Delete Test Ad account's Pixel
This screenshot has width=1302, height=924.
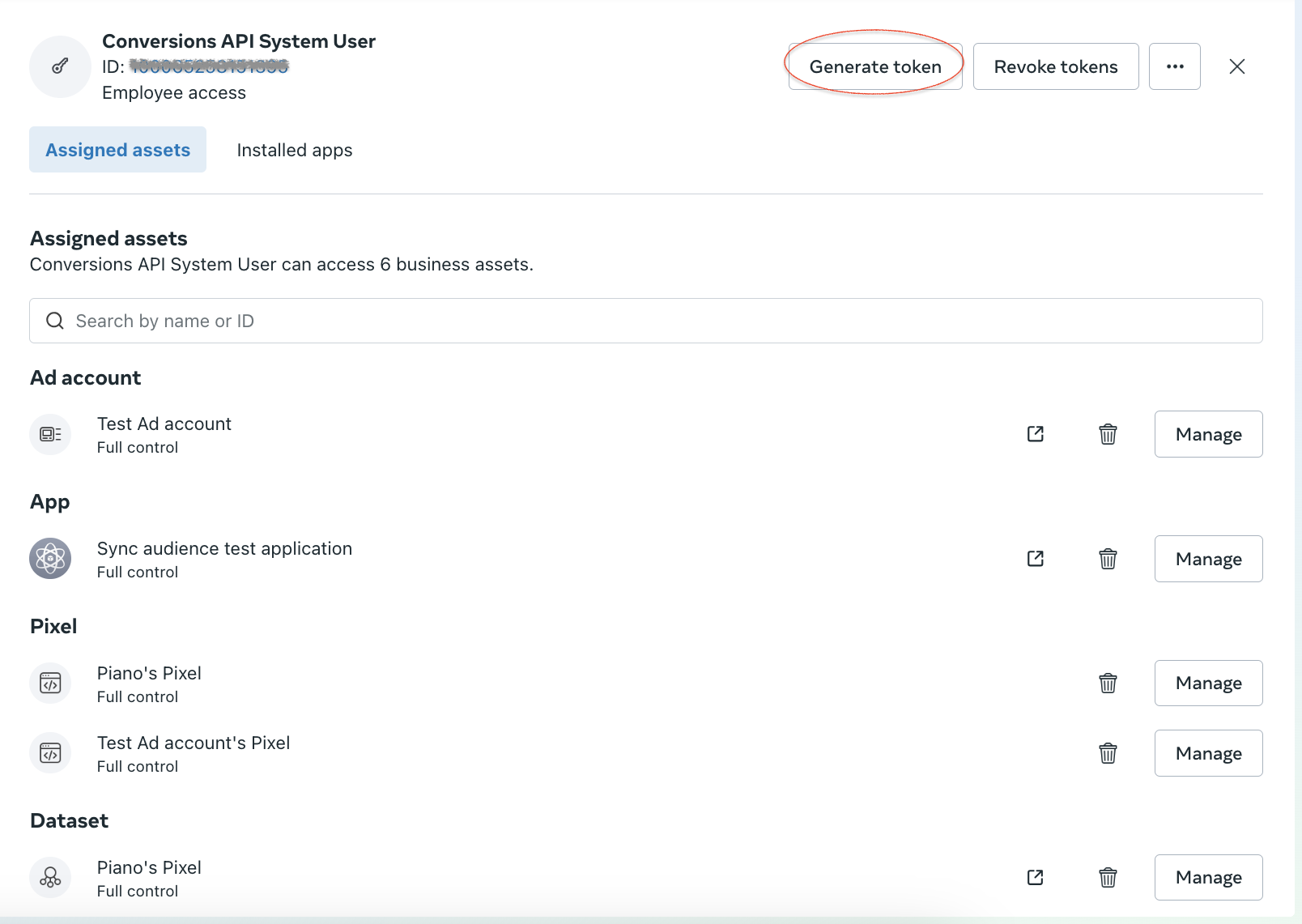click(x=1108, y=753)
